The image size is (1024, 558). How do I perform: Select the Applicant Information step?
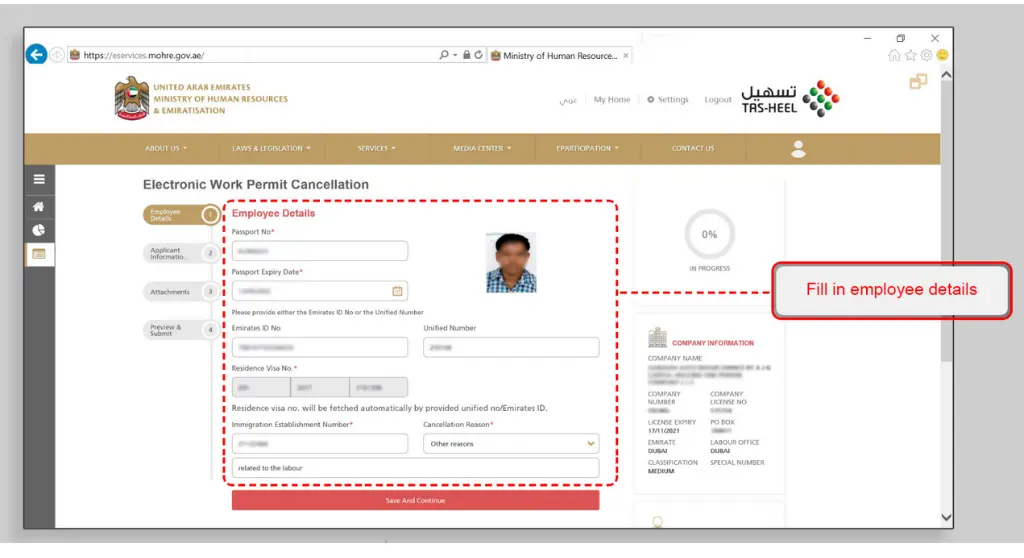[180, 254]
